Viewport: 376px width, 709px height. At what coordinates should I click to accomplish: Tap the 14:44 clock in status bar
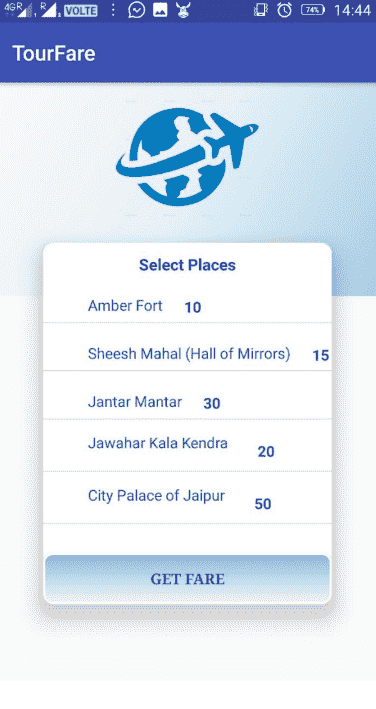point(352,10)
